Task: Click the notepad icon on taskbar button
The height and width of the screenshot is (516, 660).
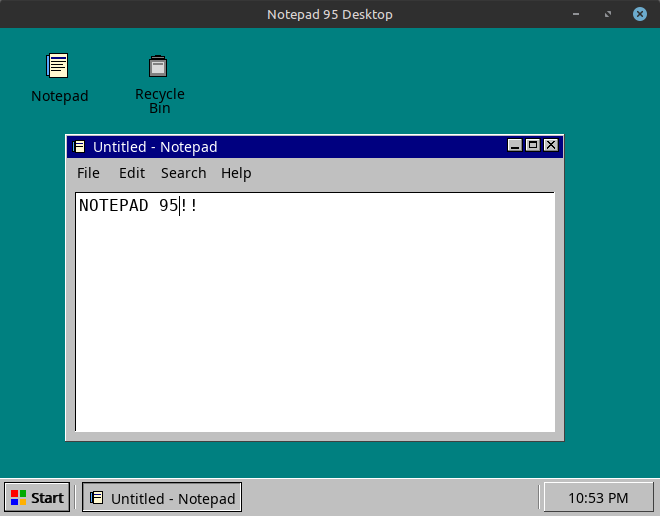Action: [96, 497]
